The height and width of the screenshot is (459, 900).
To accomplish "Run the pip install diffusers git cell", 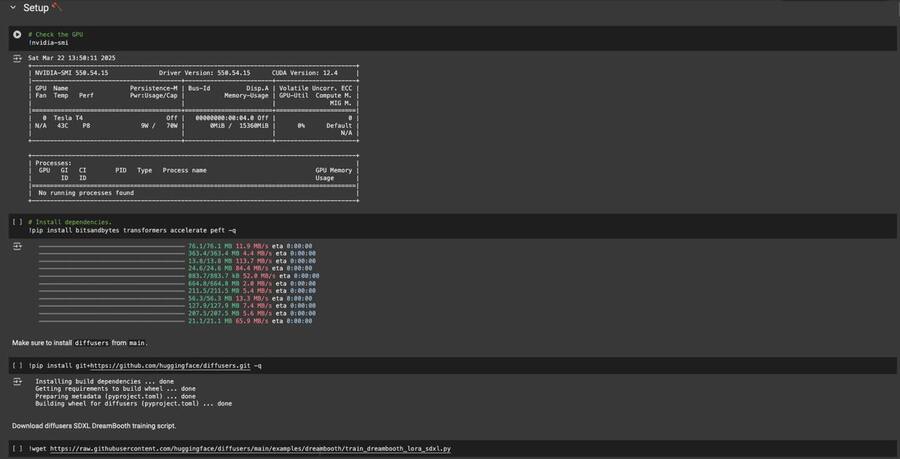I will pyautogui.click(x=17, y=365).
